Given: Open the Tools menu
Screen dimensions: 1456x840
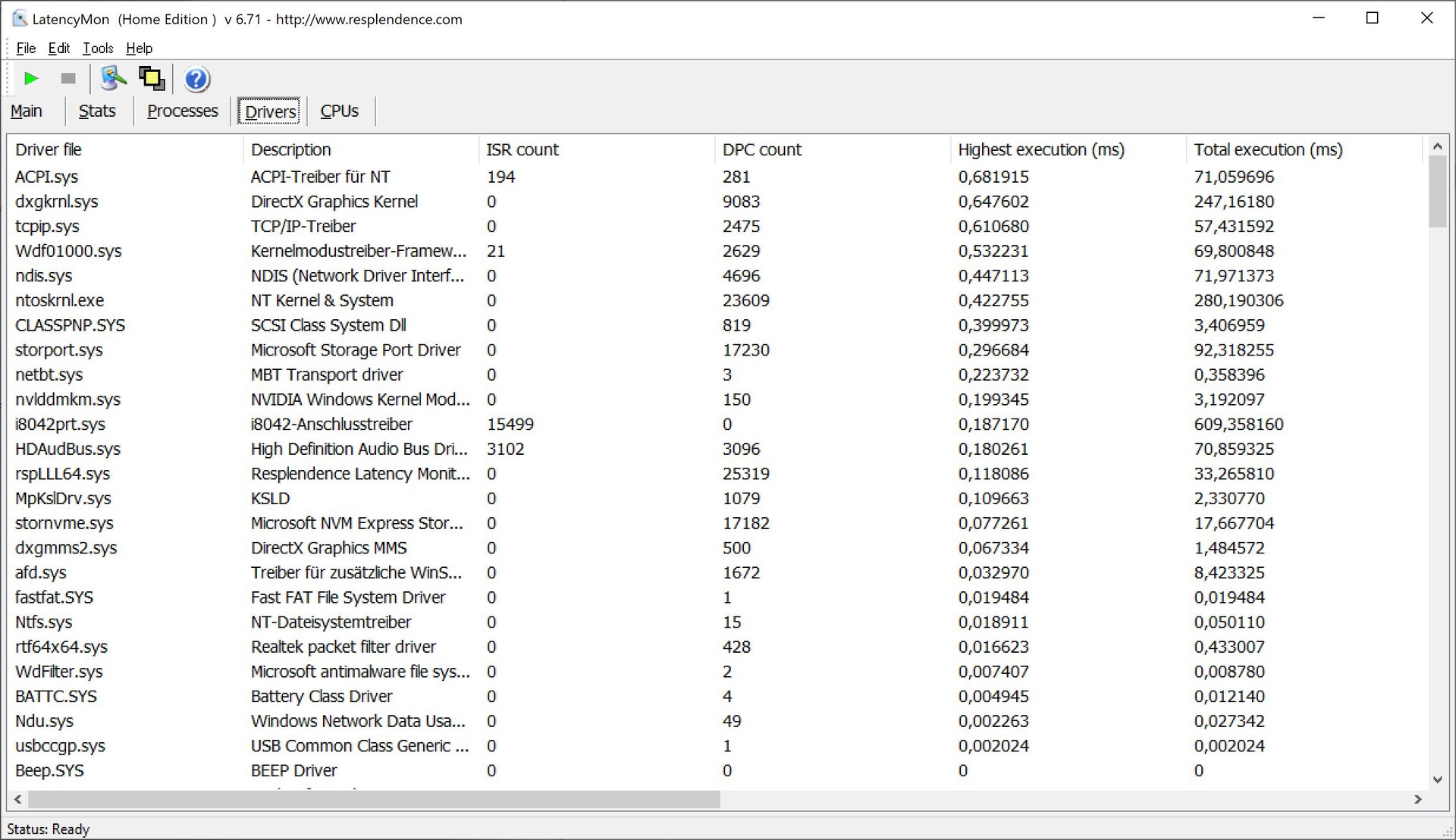Looking at the screenshot, I should pyautogui.click(x=98, y=49).
